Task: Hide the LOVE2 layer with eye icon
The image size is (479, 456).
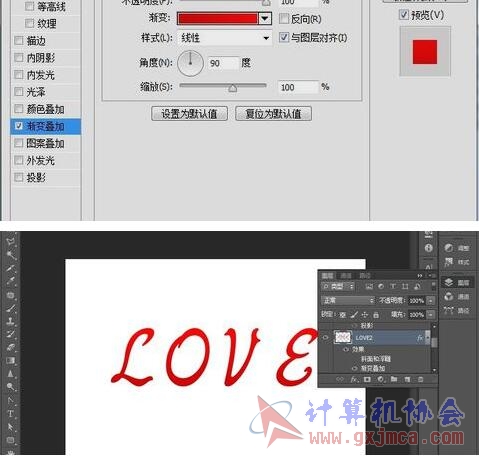Action: (325, 338)
